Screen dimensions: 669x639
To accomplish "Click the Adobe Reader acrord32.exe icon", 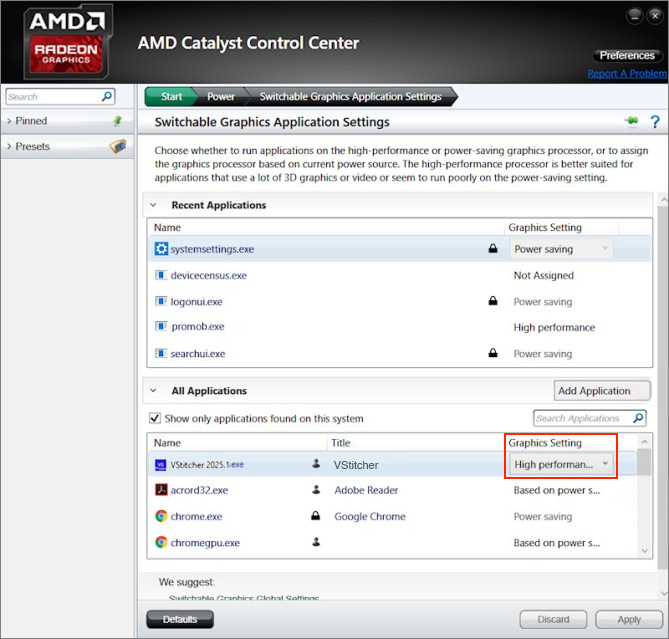I will (161, 490).
